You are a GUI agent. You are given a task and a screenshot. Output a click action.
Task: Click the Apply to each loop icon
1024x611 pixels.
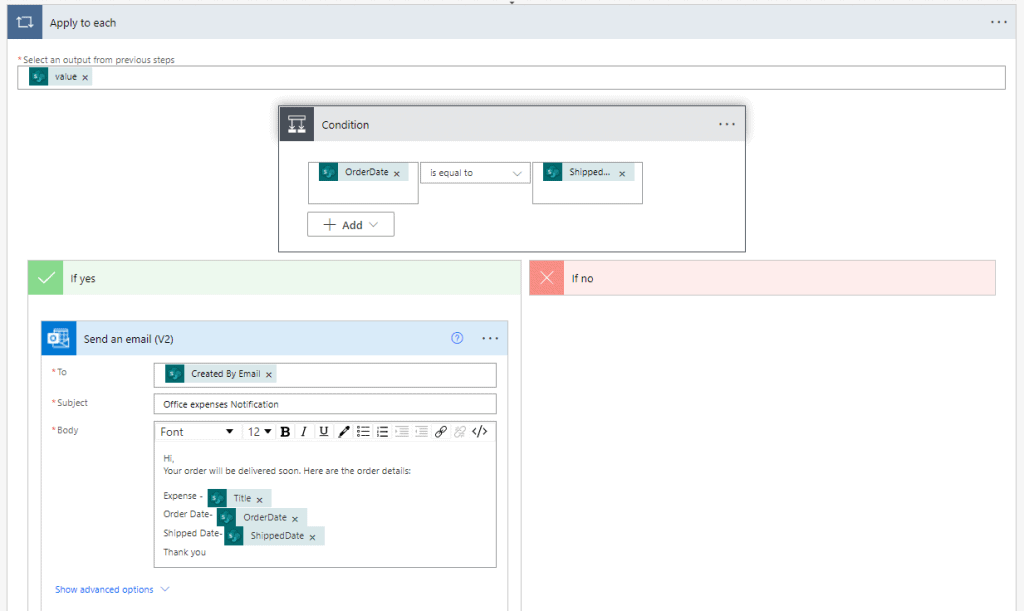click(25, 22)
